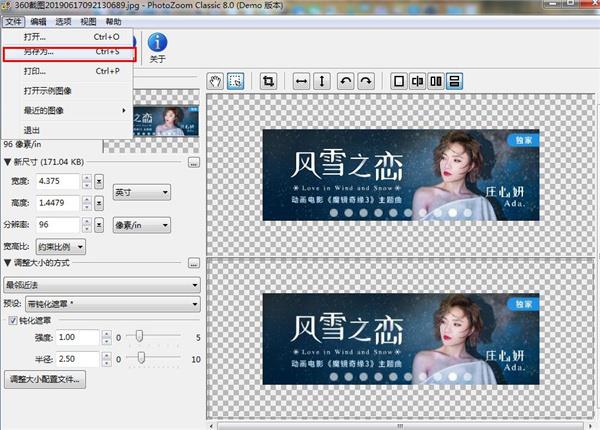
Task: Open the File menu
Action: 13,22
